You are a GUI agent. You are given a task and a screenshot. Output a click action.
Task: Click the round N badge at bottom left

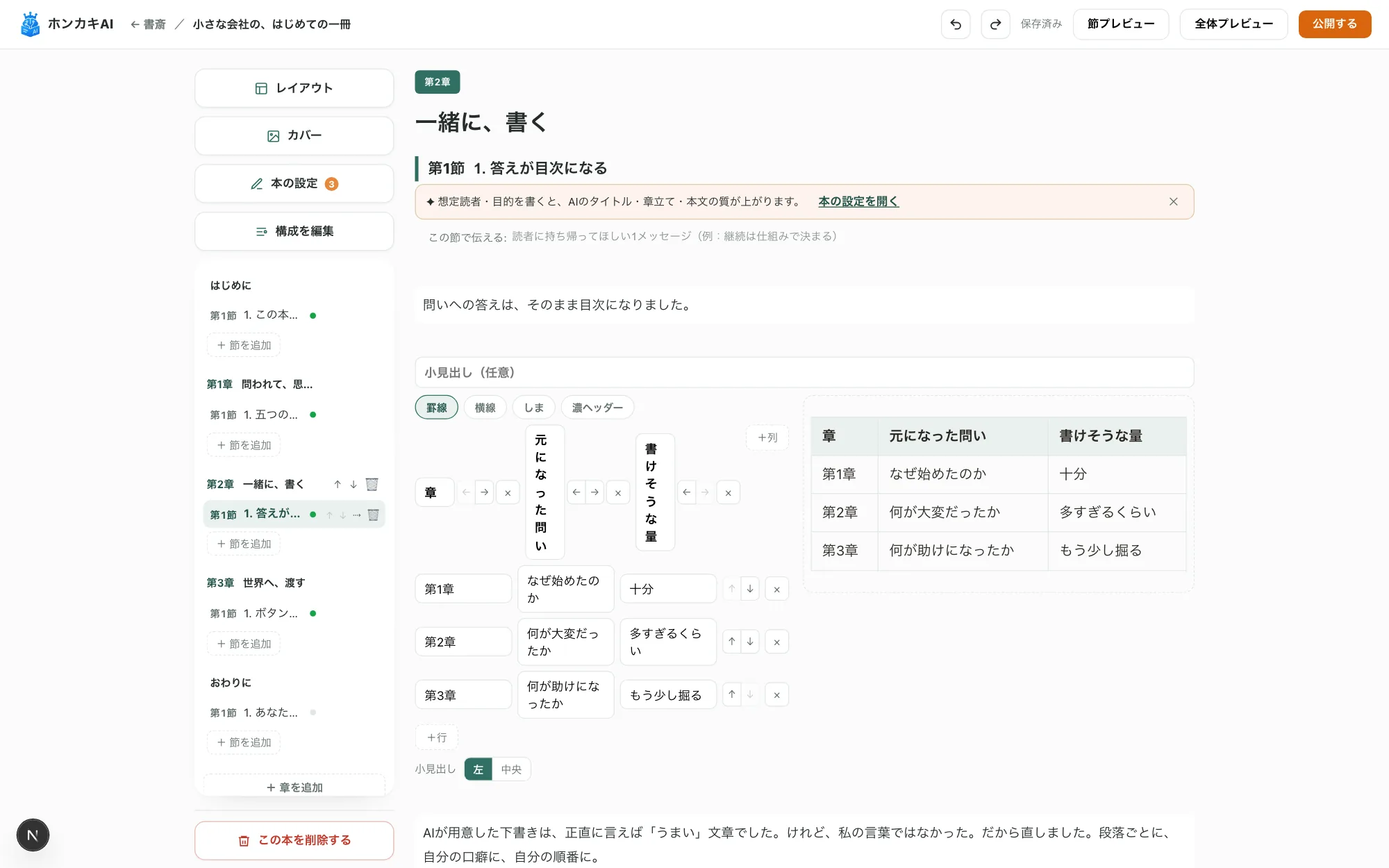tap(33, 835)
